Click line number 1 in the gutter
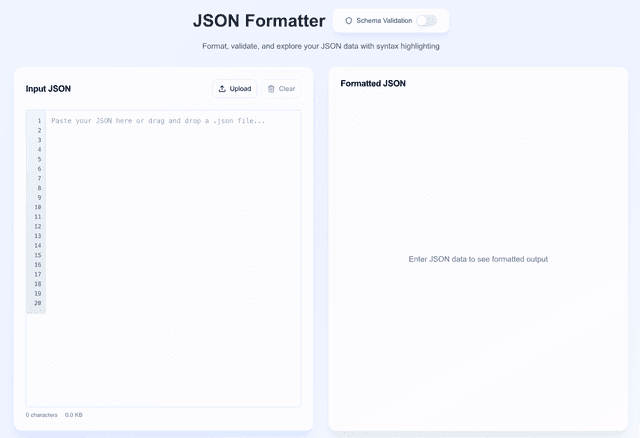640x438 pixels. click(x=39, y=121)
